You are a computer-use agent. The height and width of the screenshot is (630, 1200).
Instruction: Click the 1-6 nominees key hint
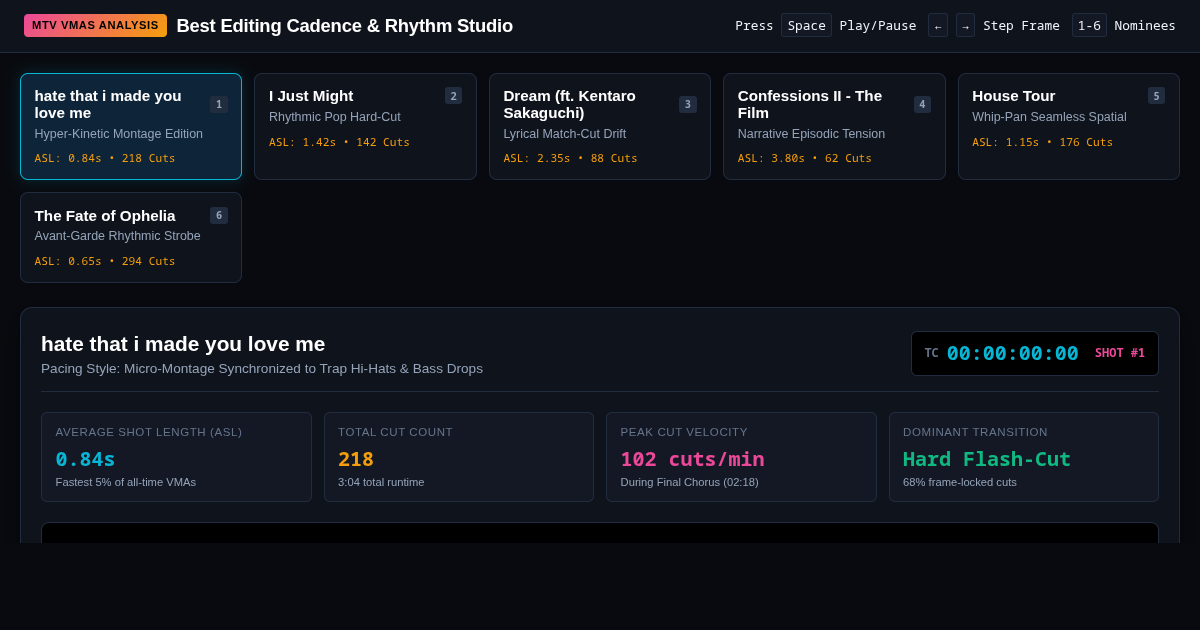coord(1089,25)
